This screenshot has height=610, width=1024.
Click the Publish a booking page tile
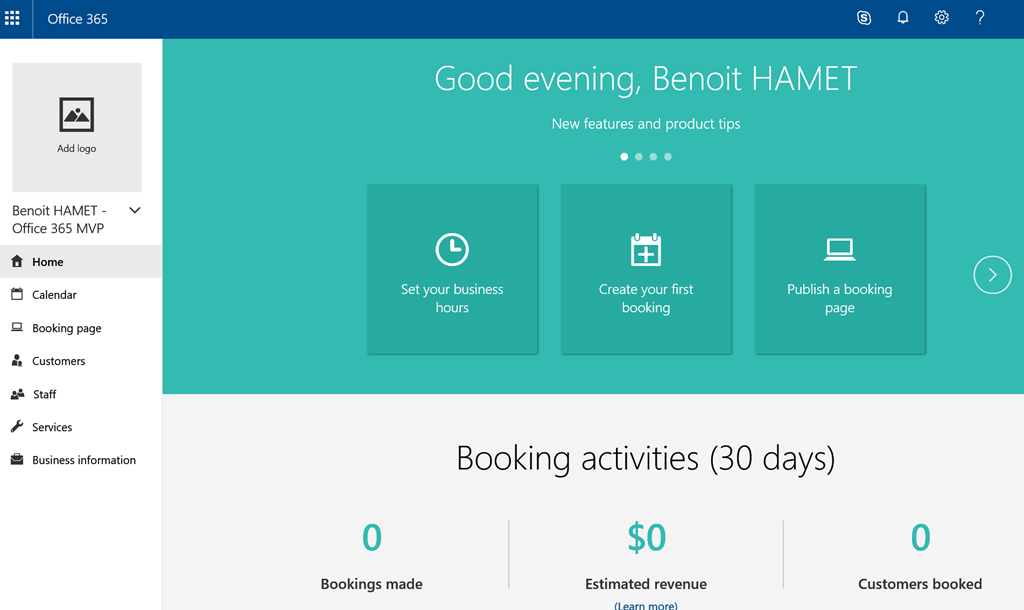tap(839, 269)
